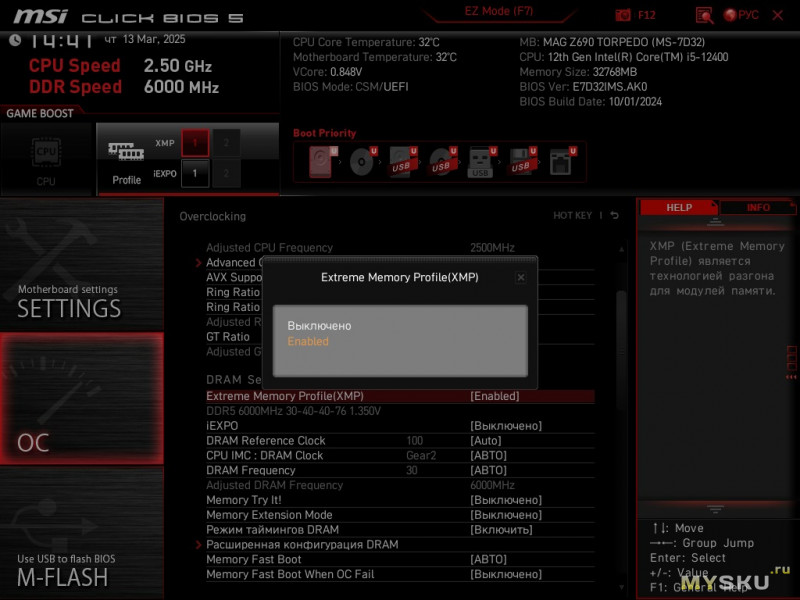Click the memory Profile module icon
The height and width of the screenshot is (600, 800).
126,152
